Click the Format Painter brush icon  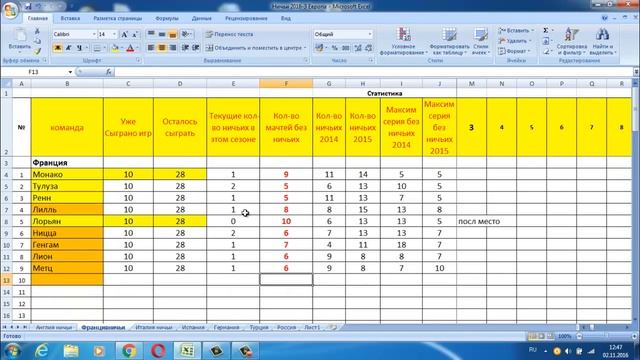pos(37,51)
